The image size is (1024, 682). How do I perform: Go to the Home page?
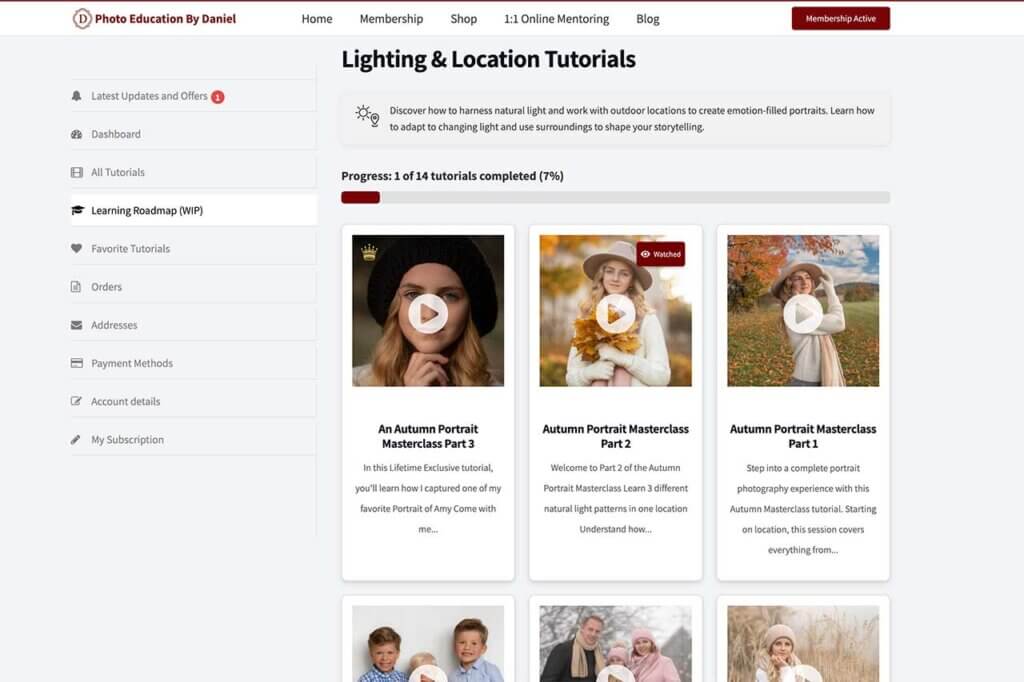click(x=317, y=19)
